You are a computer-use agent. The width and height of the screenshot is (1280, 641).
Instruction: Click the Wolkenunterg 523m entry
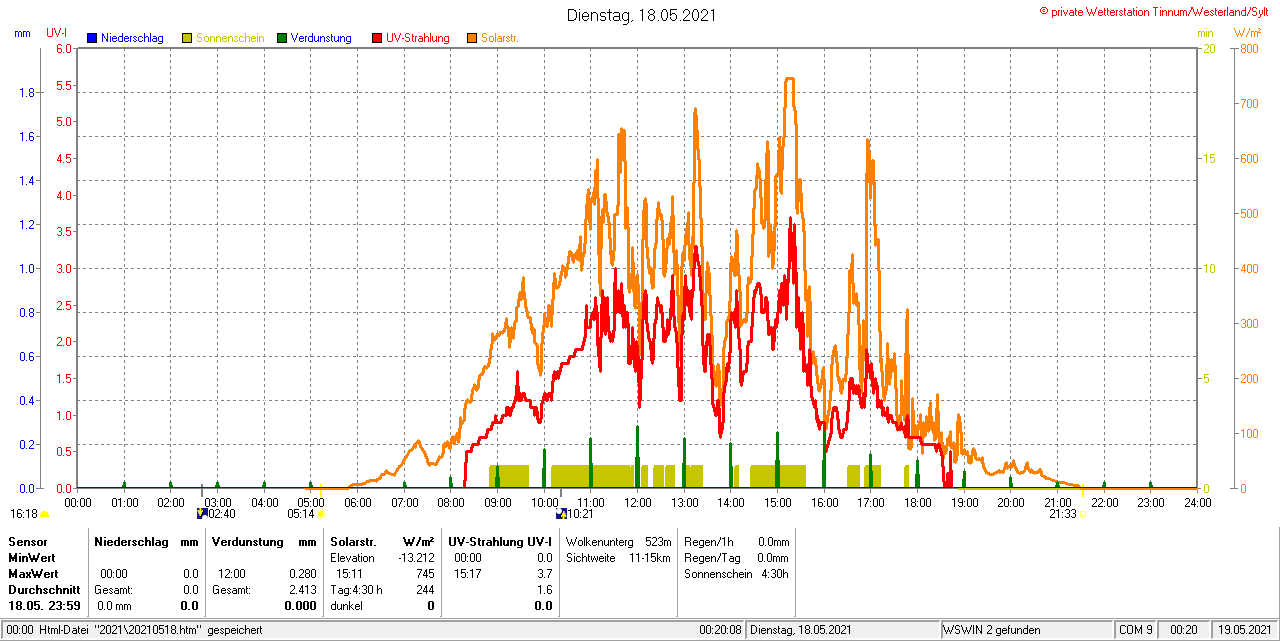pos(618,541)
